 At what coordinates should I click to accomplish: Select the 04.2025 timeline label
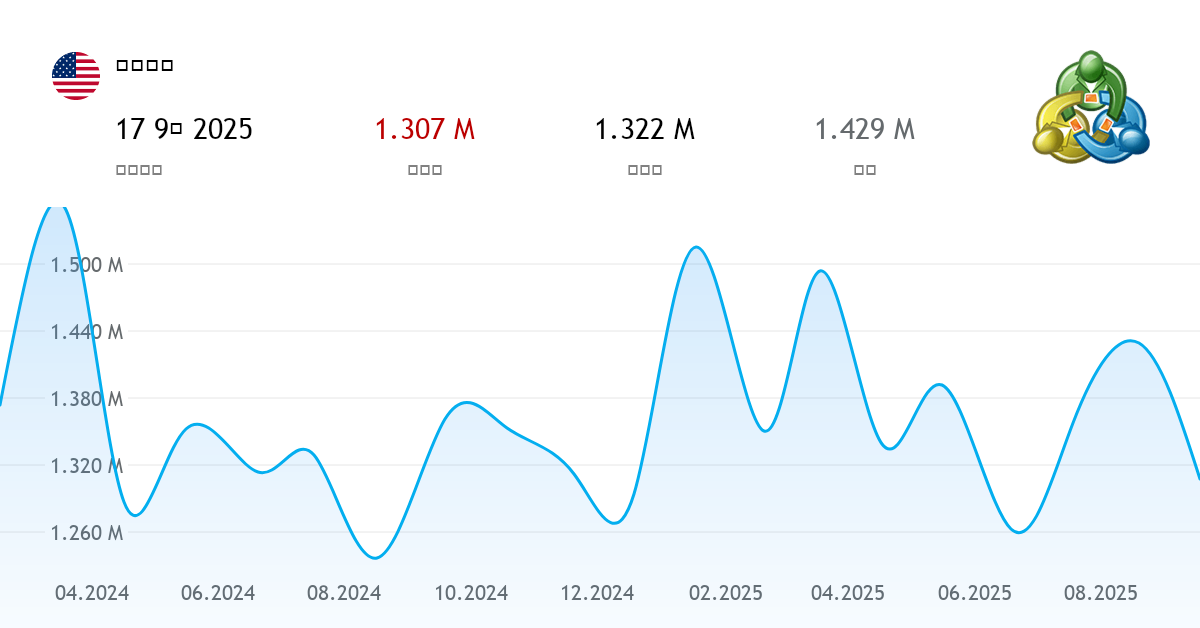point(848,593)
